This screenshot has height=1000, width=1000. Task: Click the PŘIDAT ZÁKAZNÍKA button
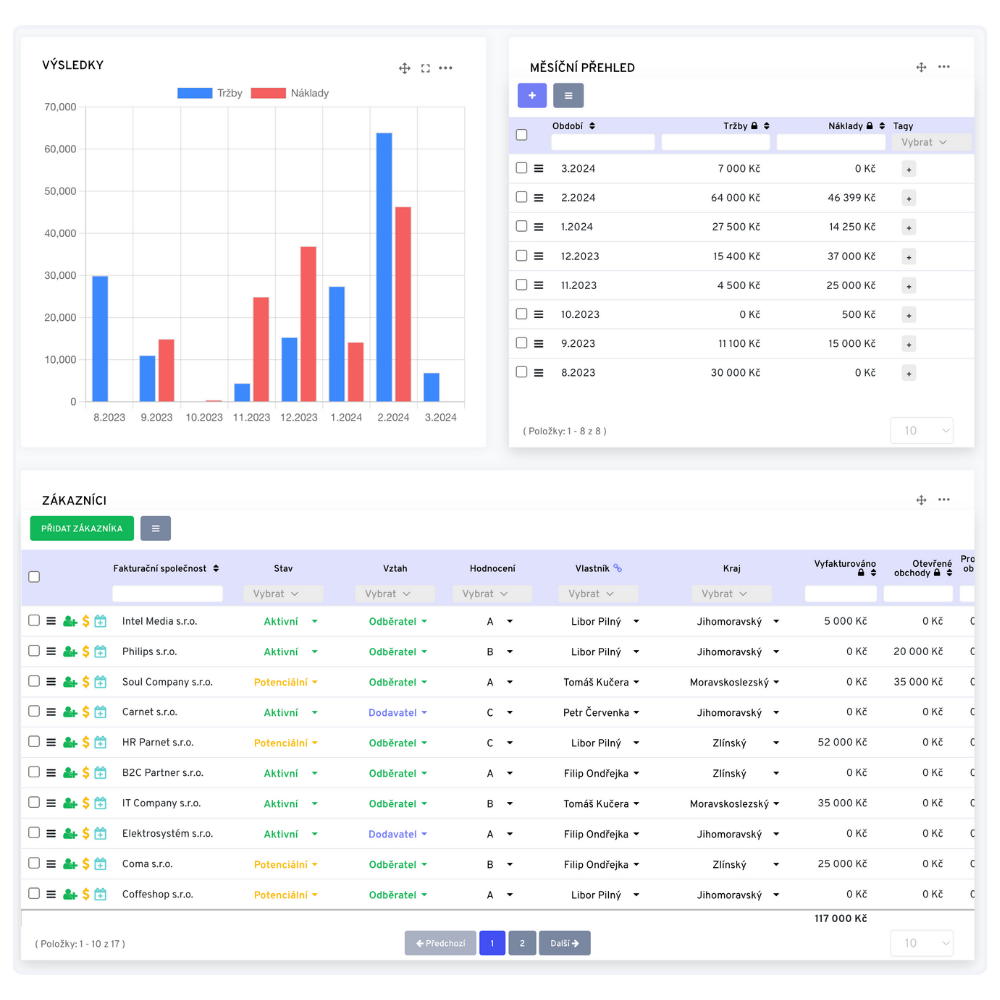click(x=81, y=528)
